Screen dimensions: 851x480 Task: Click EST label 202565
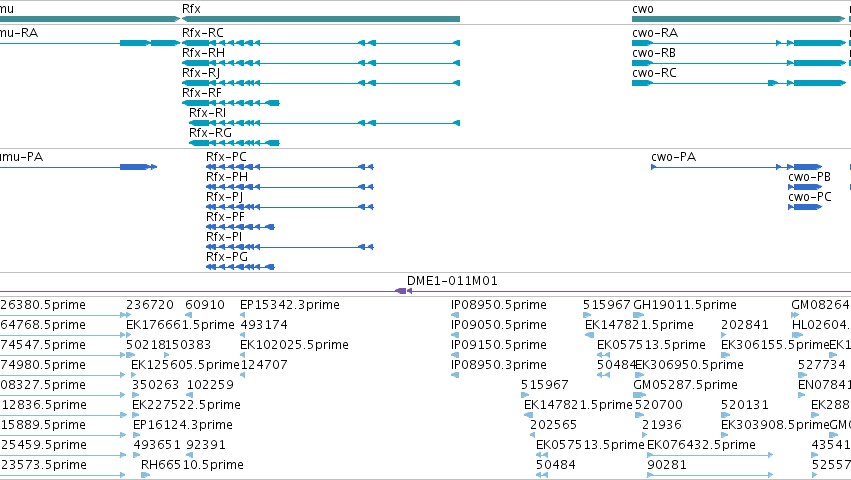click(x=554, y=425)
